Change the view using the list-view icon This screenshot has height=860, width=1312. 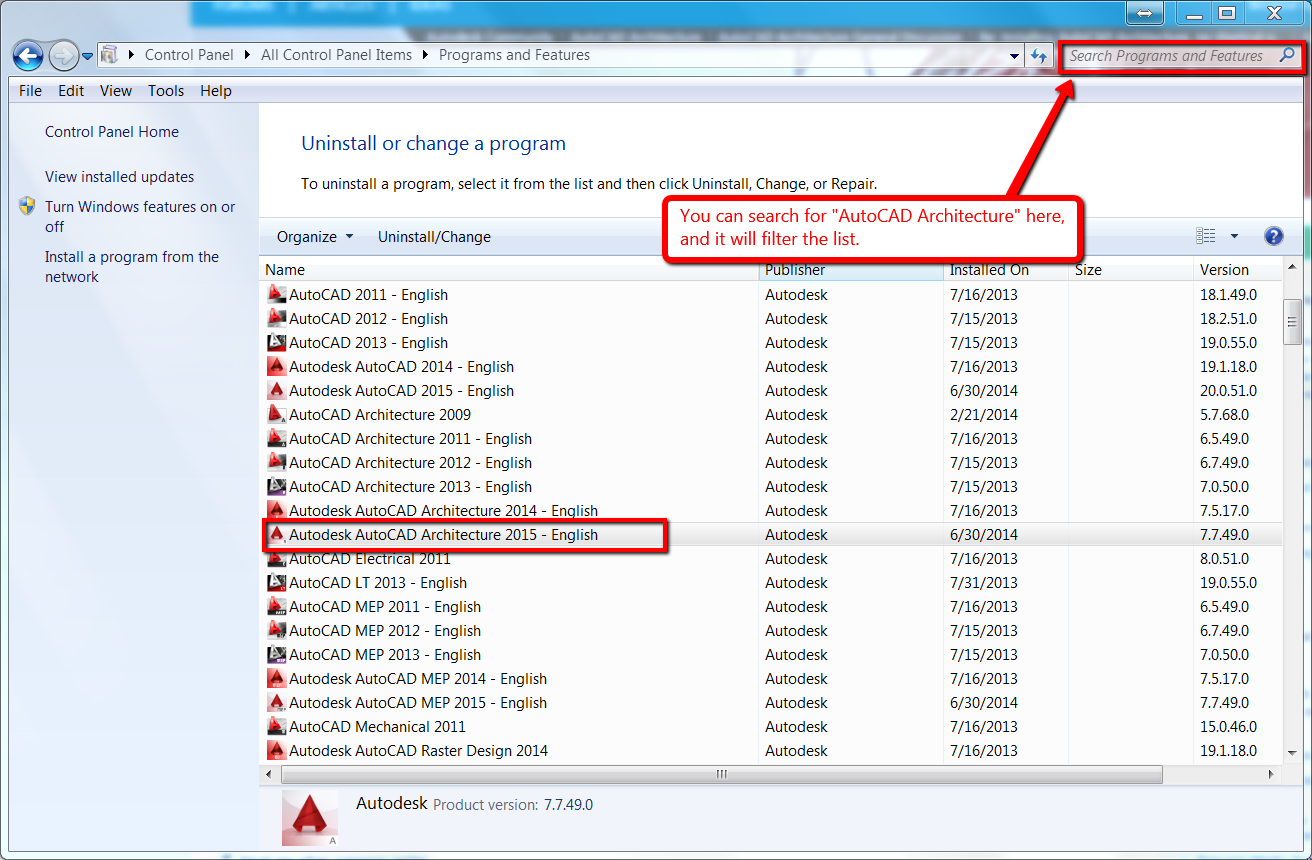tap(1207, 235)
